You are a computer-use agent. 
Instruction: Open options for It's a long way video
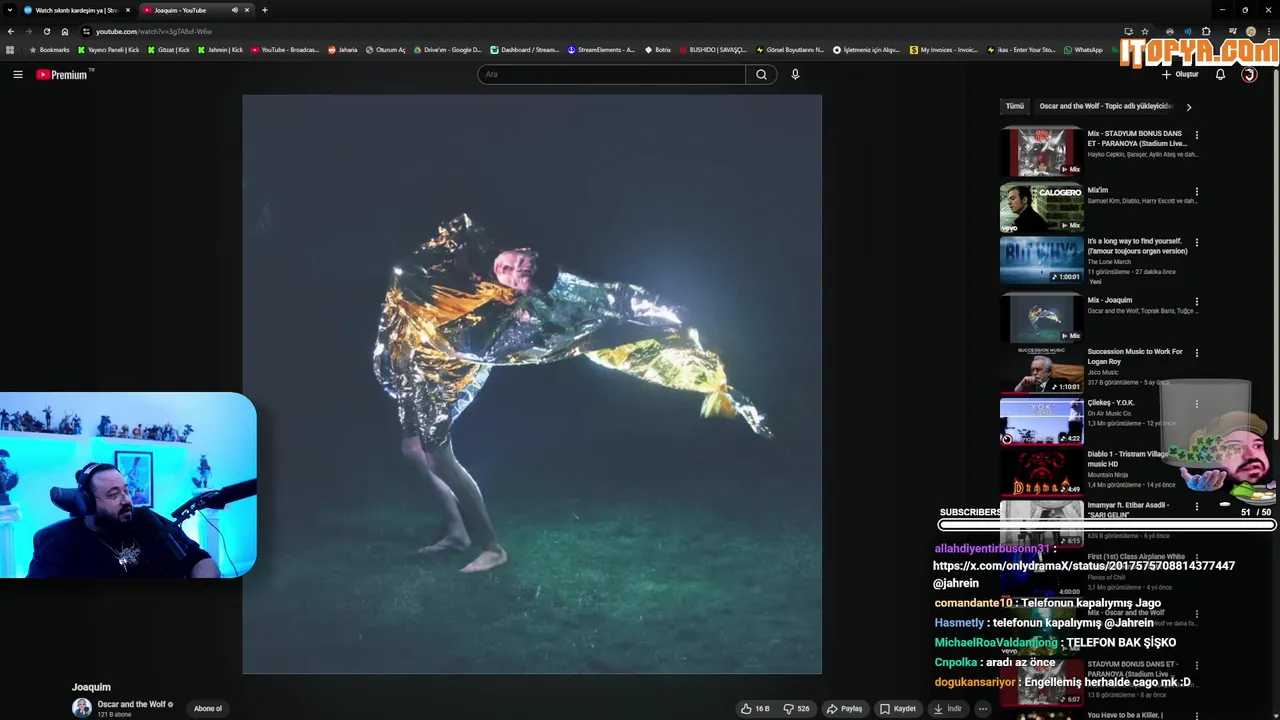1196,243
